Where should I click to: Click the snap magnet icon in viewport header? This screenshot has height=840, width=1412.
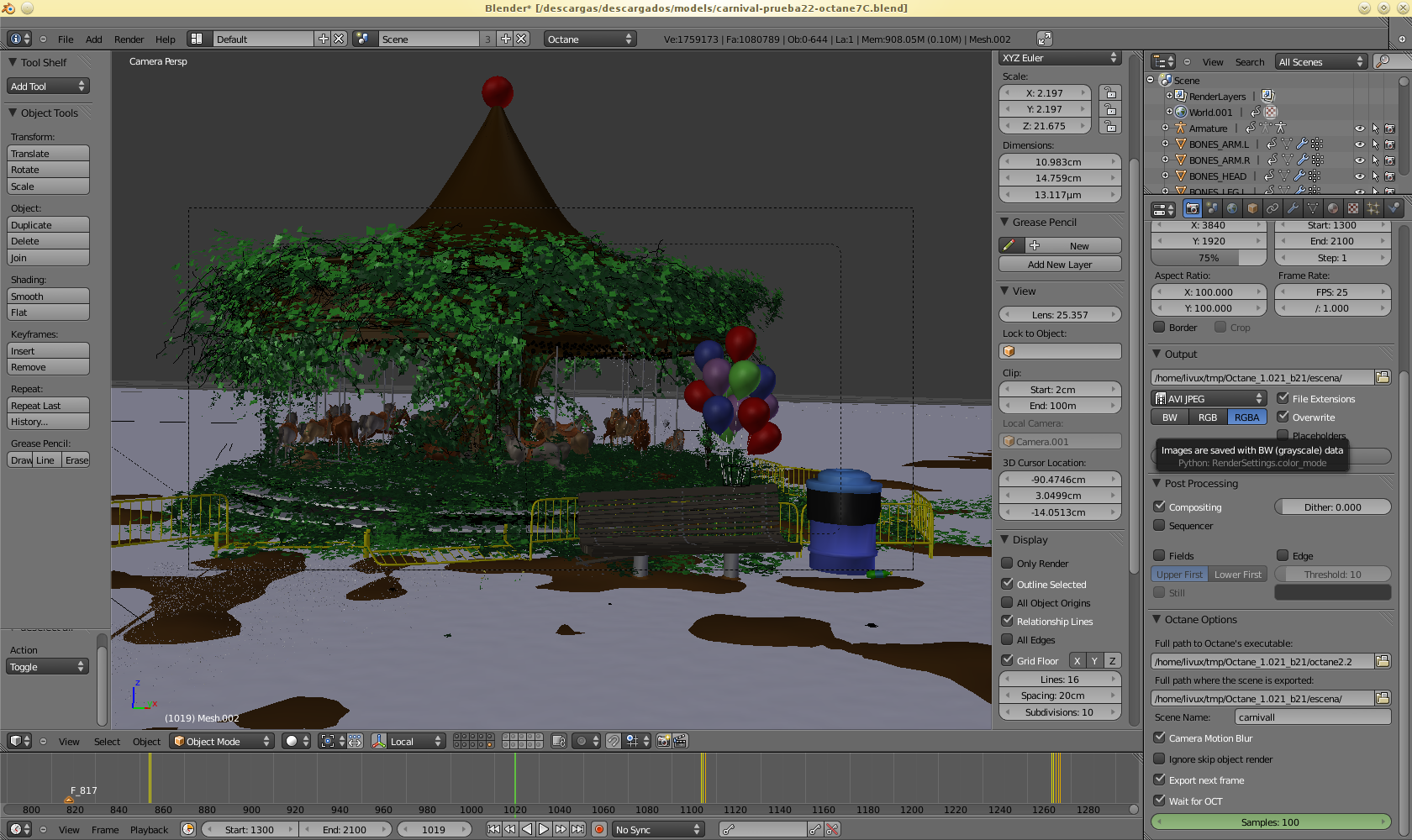click(x=614, y=741)
